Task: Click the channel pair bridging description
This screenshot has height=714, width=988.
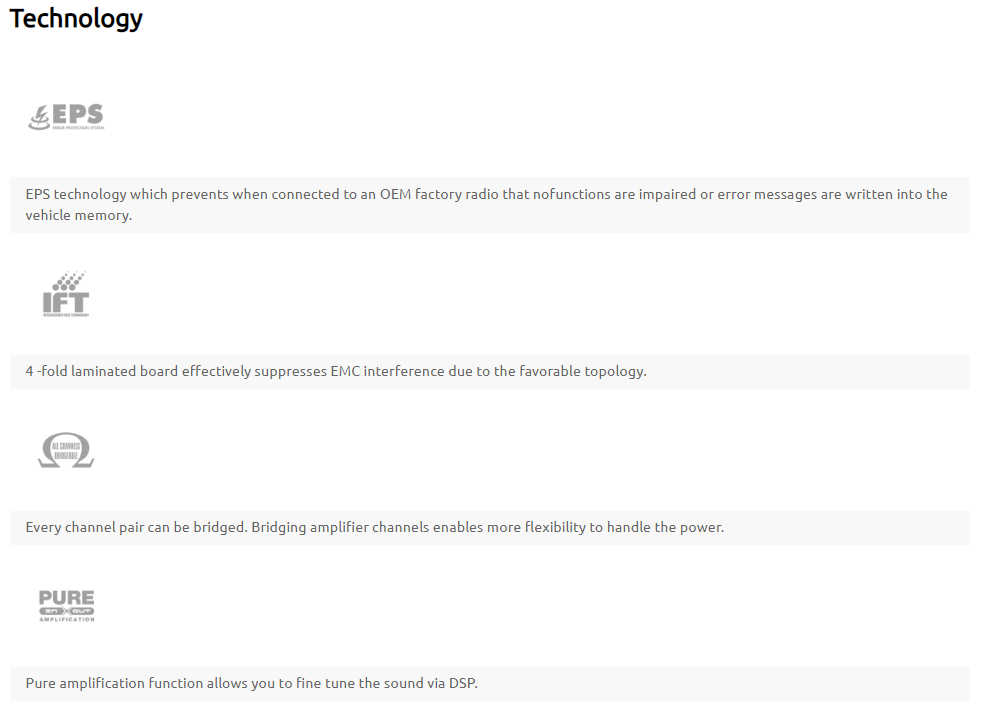Action: [374, 528]
